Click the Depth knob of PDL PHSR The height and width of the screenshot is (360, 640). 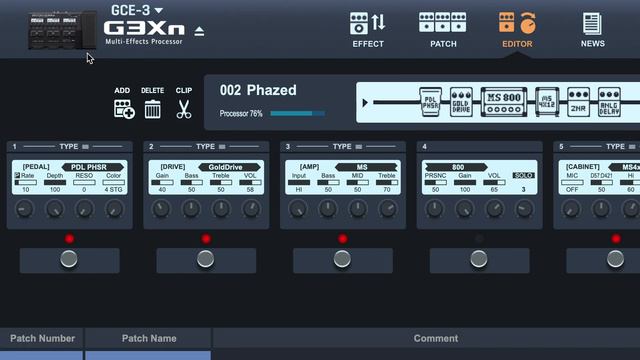coord(54,209)
